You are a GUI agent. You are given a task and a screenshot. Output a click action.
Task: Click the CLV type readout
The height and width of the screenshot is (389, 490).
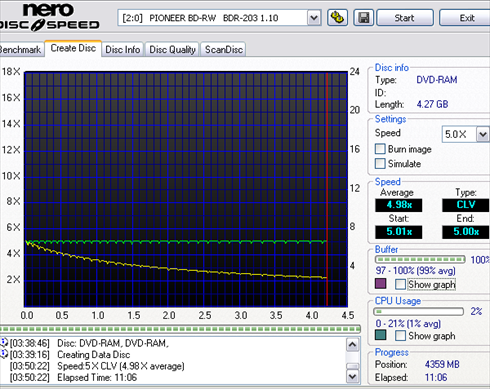tap(466, 205)
